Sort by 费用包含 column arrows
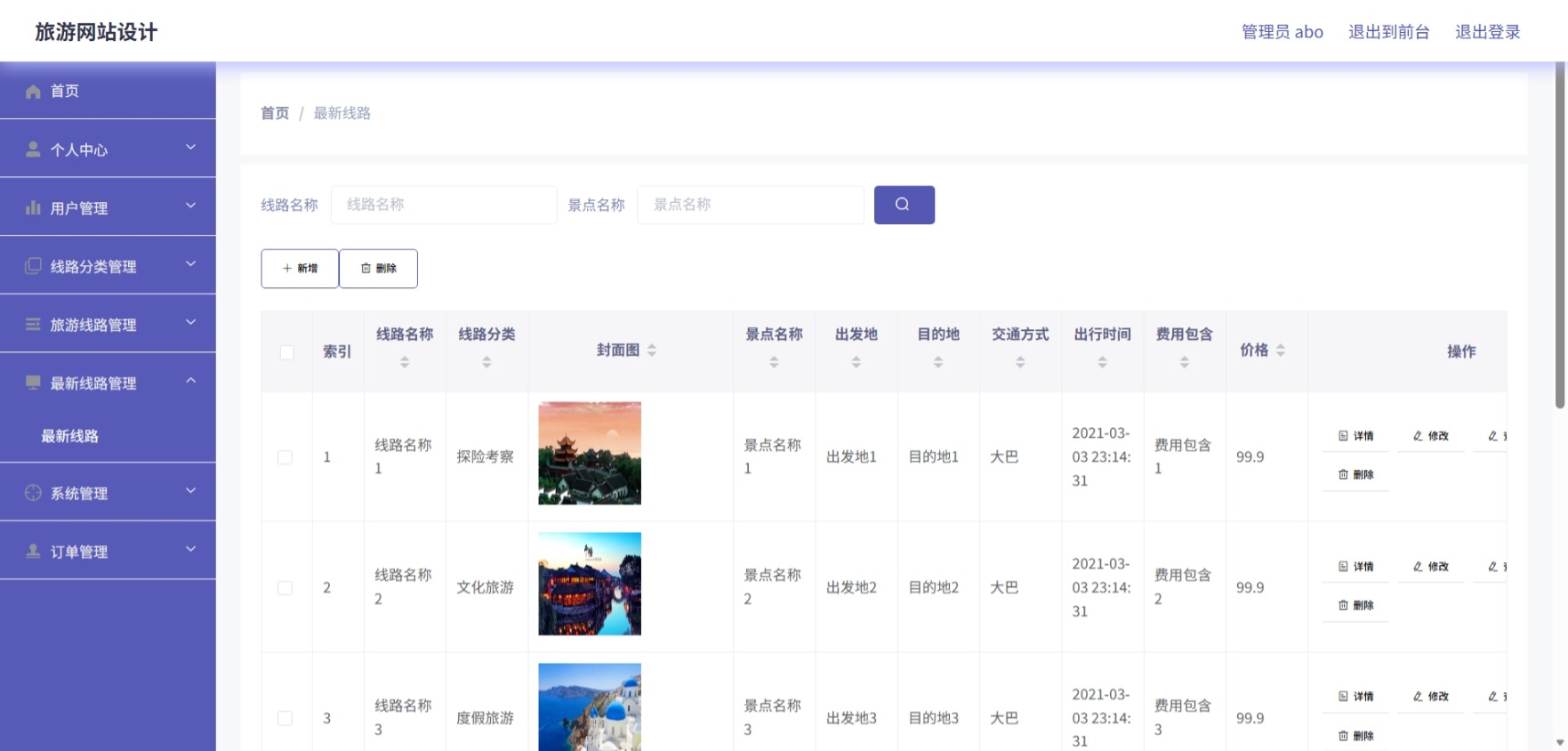The height and width of the screenshot is (751, 1568). coord(1185,362)
